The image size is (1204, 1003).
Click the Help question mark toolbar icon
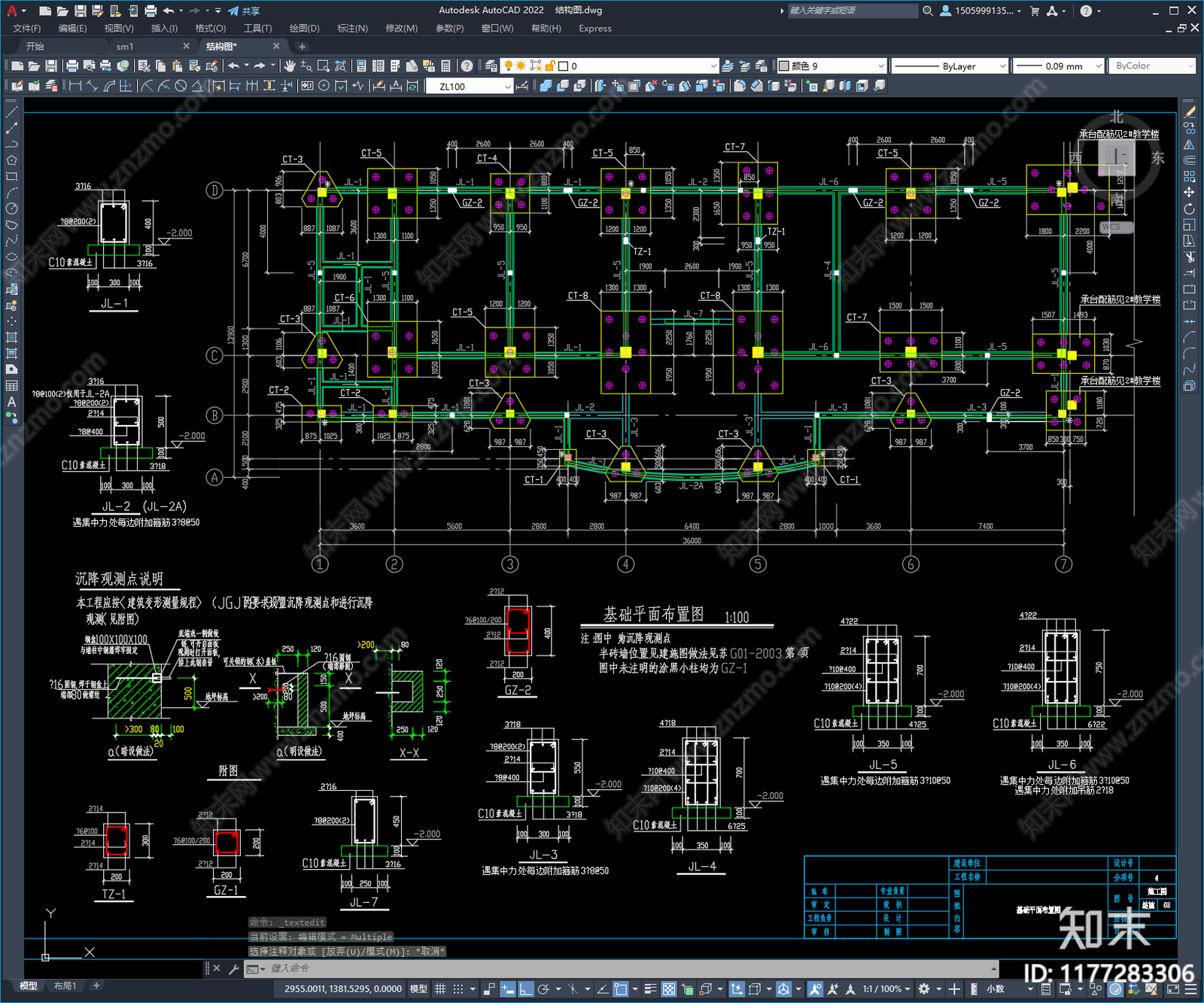(467, 66)
